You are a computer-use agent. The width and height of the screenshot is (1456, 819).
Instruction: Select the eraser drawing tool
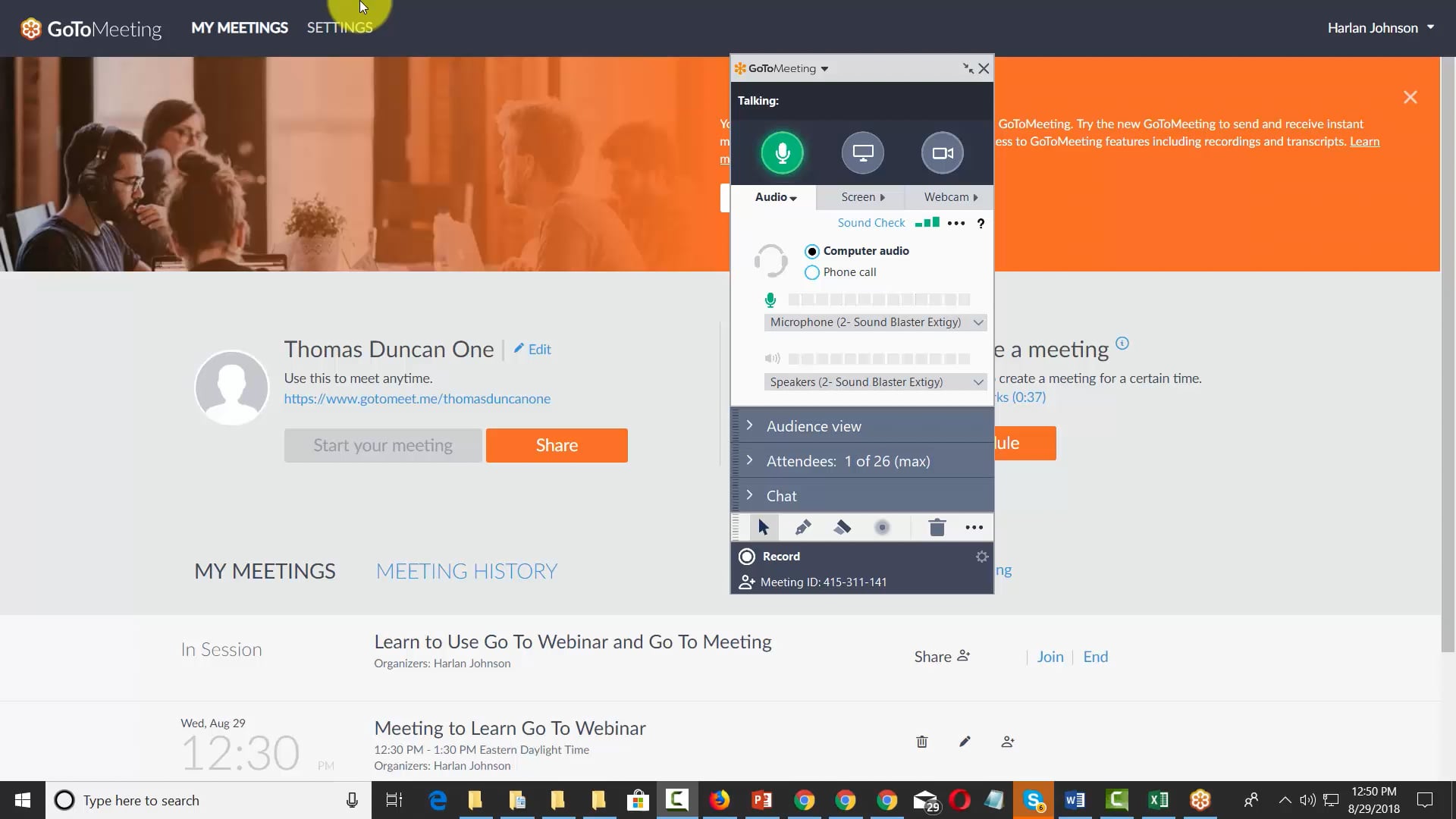843,527
